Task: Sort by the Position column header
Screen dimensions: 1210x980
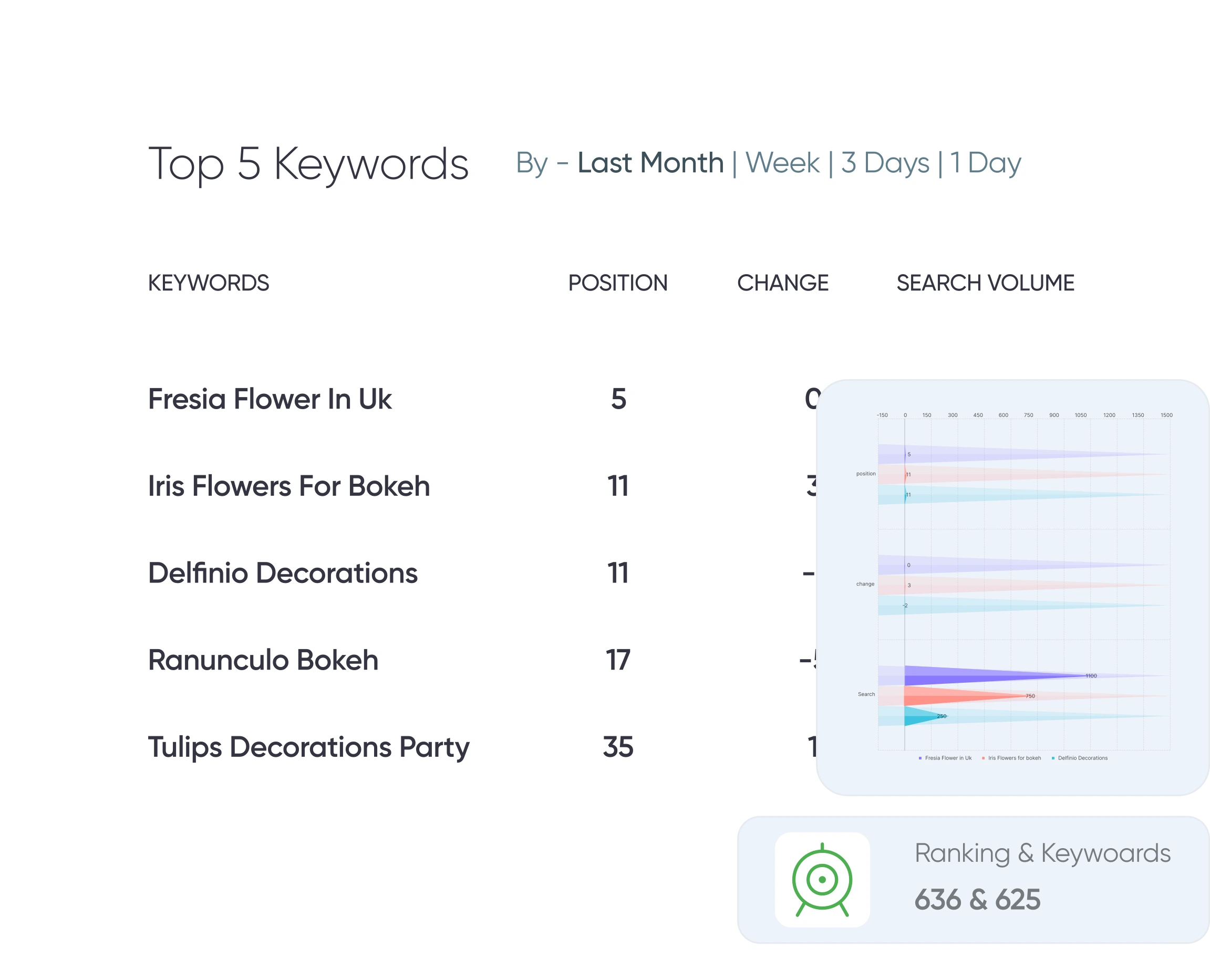Action: tap(618, 283)
